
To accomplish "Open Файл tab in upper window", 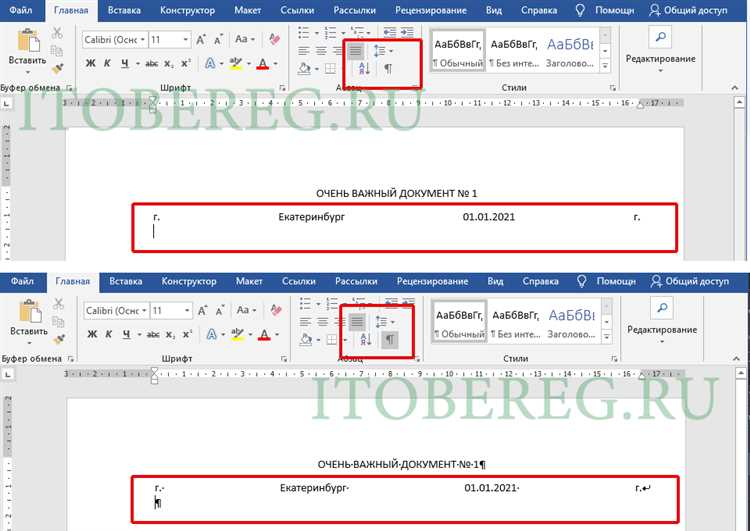I will point(21,10).
